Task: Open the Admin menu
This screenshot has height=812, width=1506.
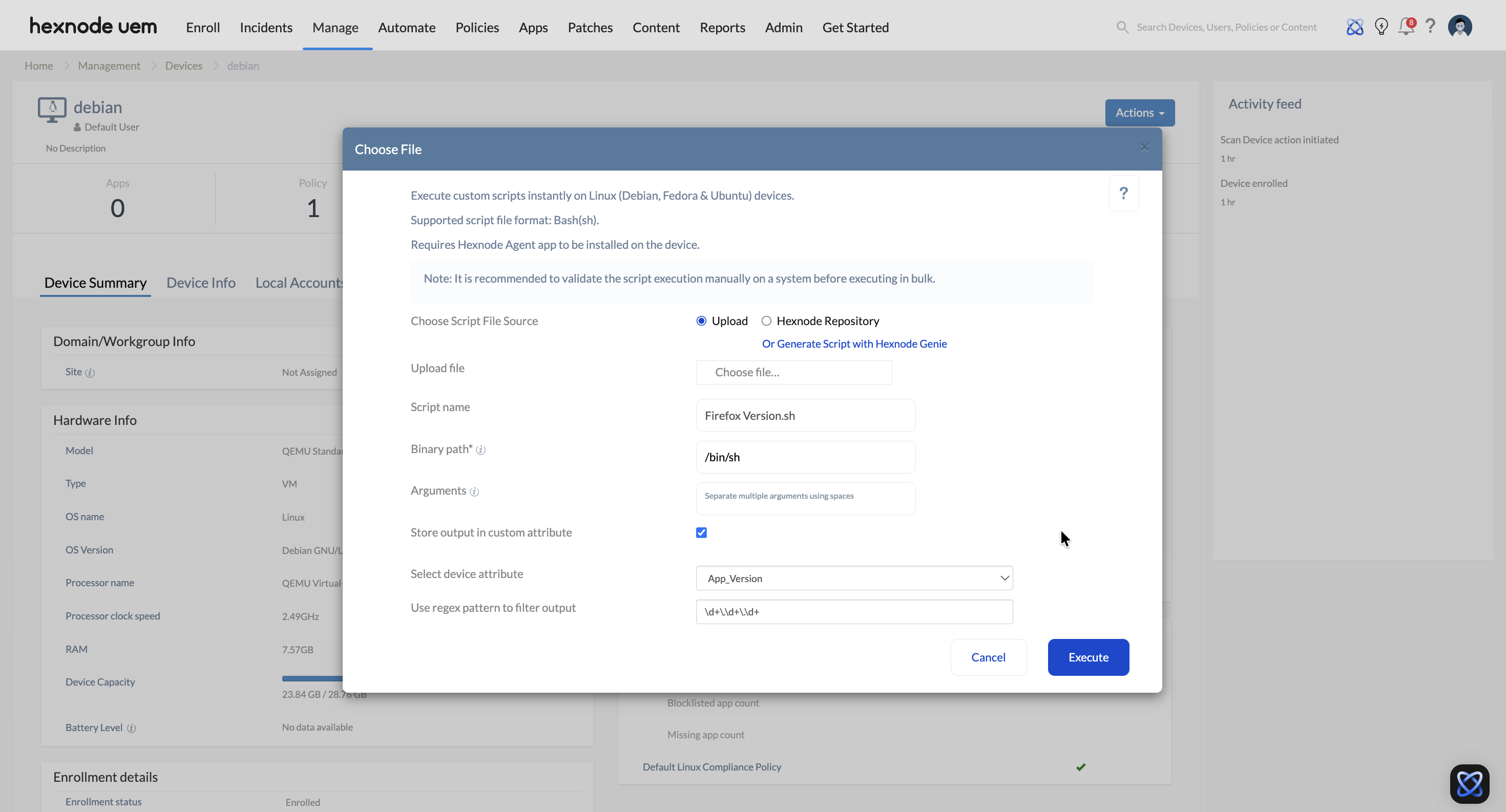Action: coord(783,27)
